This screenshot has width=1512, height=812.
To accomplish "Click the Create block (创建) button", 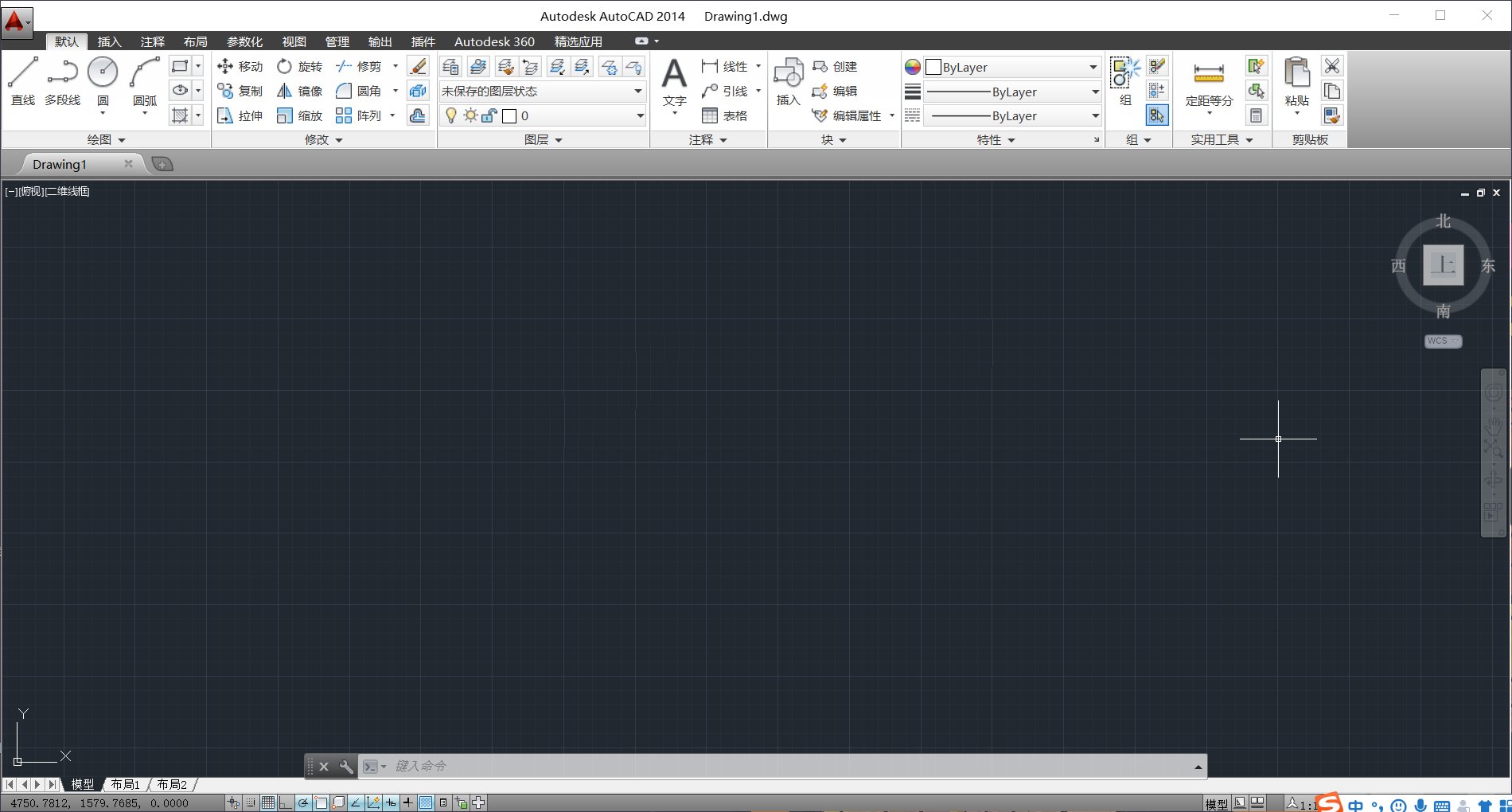I will (835, 67).
